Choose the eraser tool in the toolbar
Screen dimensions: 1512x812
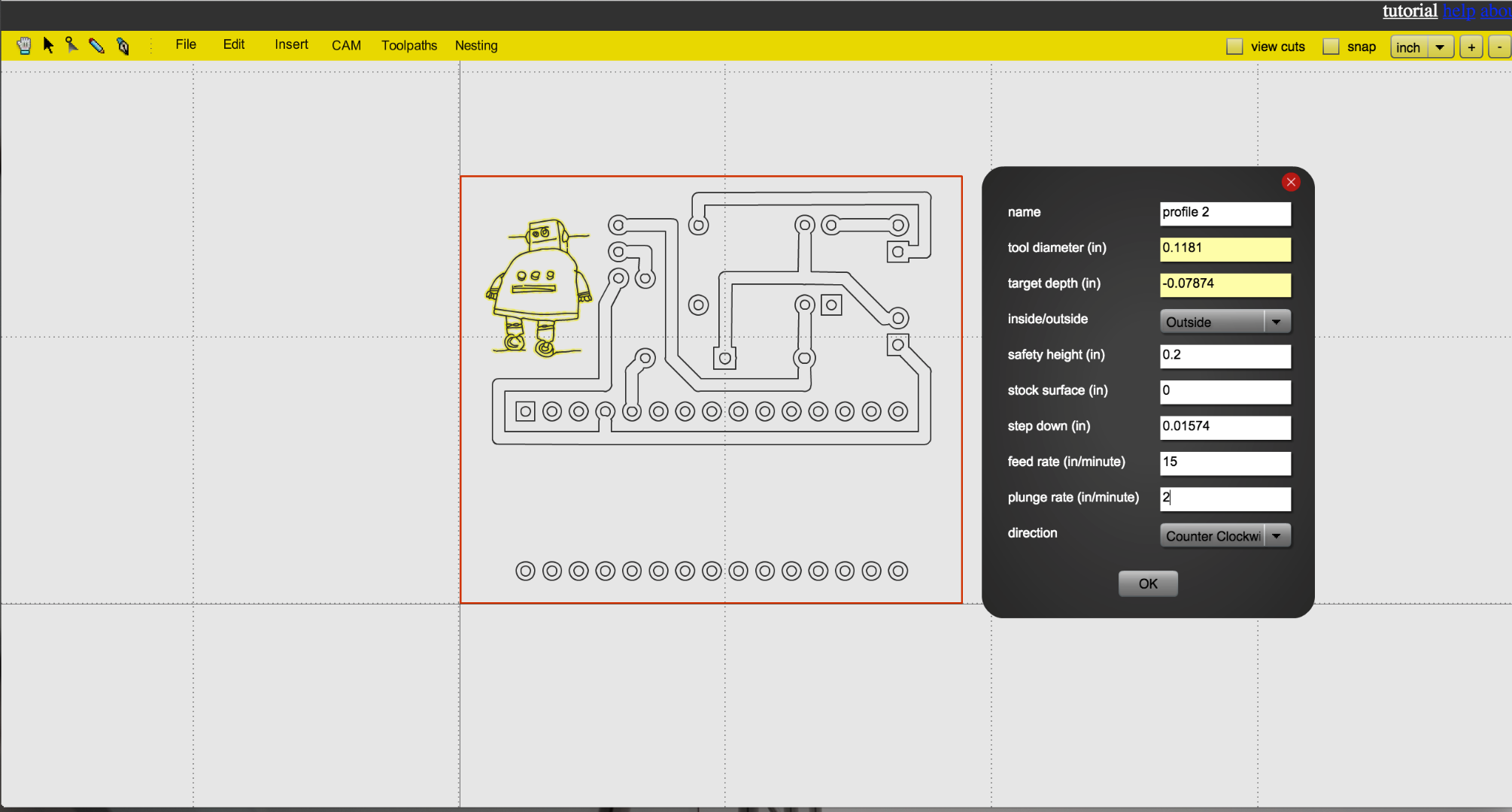(122, 46)
